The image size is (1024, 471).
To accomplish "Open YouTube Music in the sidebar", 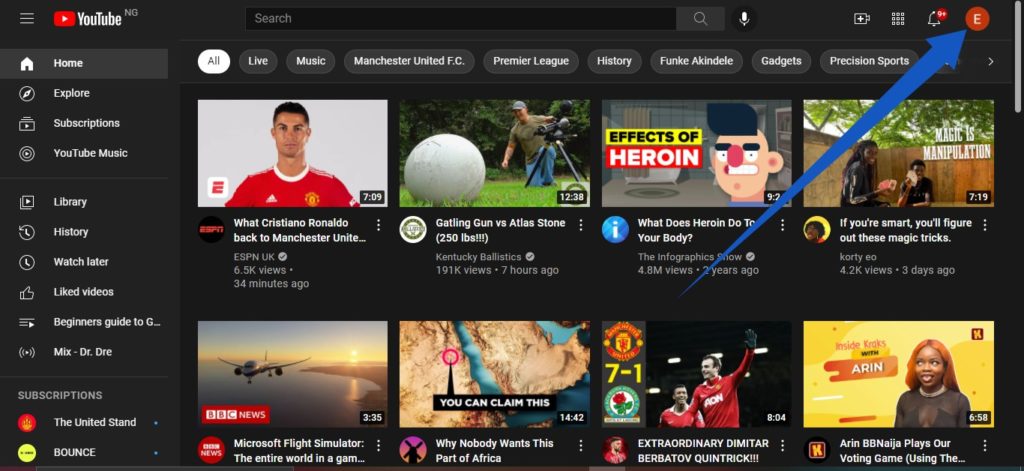I will click(84, 154).
